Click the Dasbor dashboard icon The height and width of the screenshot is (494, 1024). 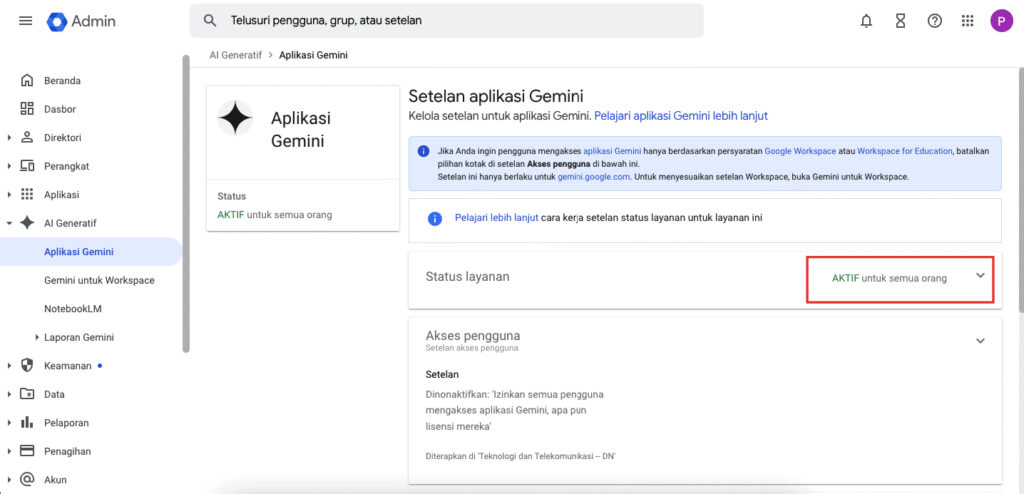point(27,109)
